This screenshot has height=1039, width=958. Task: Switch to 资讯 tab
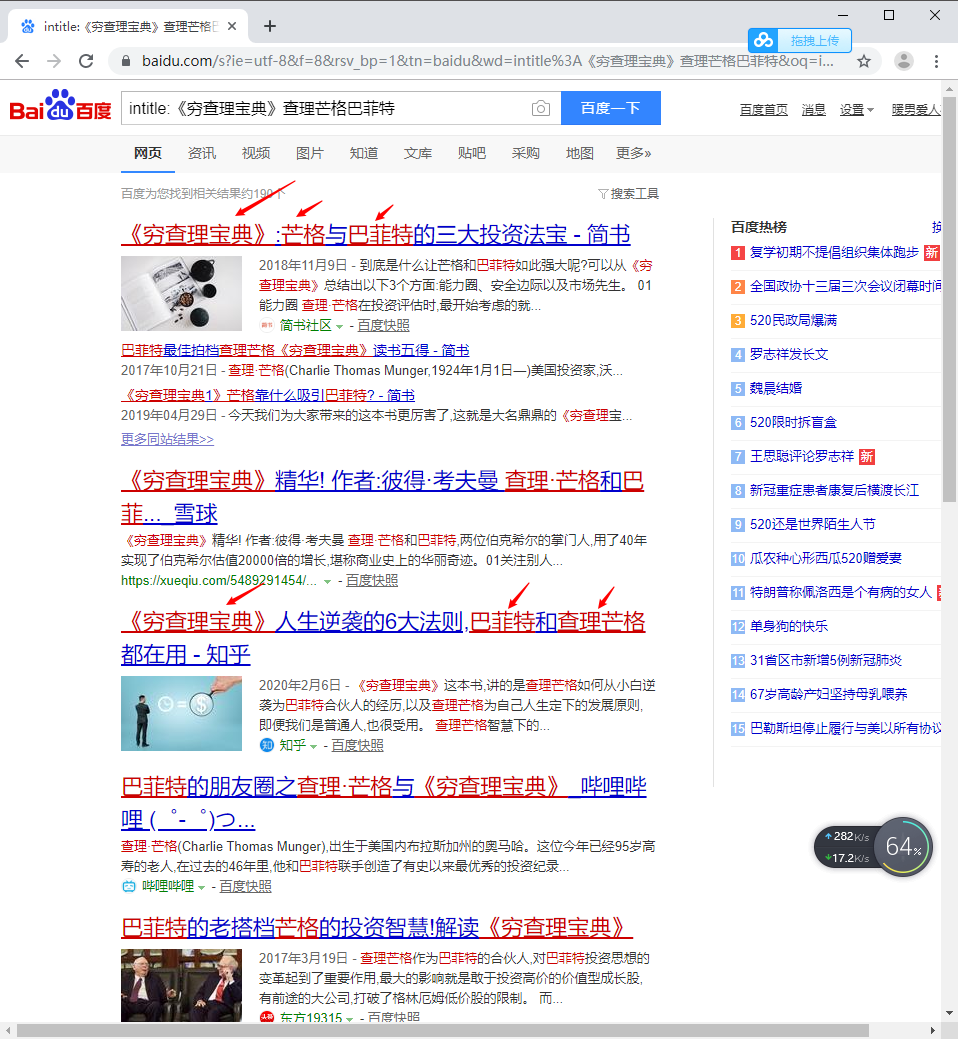(201, 153)
